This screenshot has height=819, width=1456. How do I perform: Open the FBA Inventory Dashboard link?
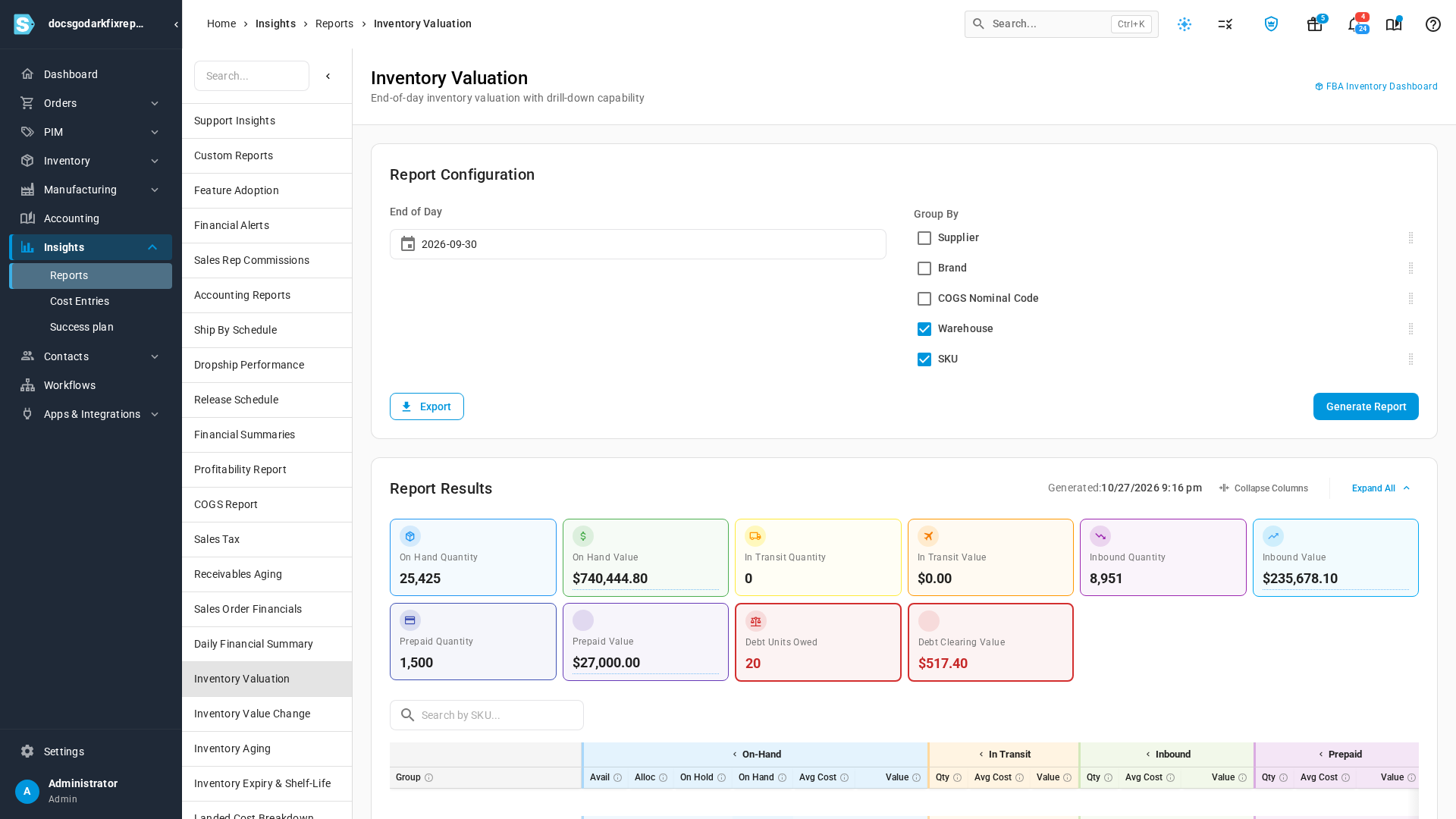pos(1376,86)
